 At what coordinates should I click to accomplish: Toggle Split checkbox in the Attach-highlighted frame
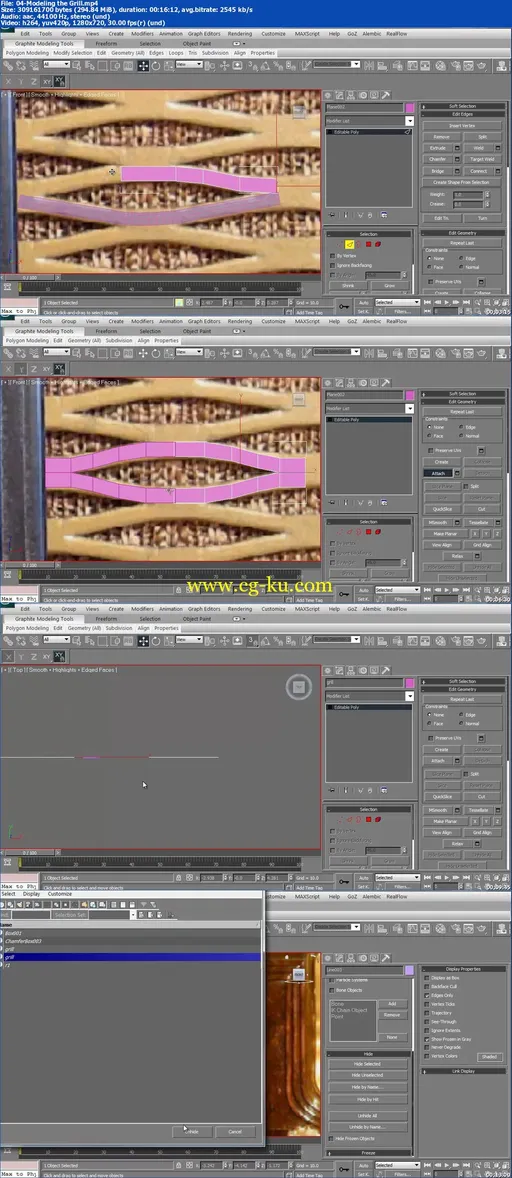[x=466, y=486]
